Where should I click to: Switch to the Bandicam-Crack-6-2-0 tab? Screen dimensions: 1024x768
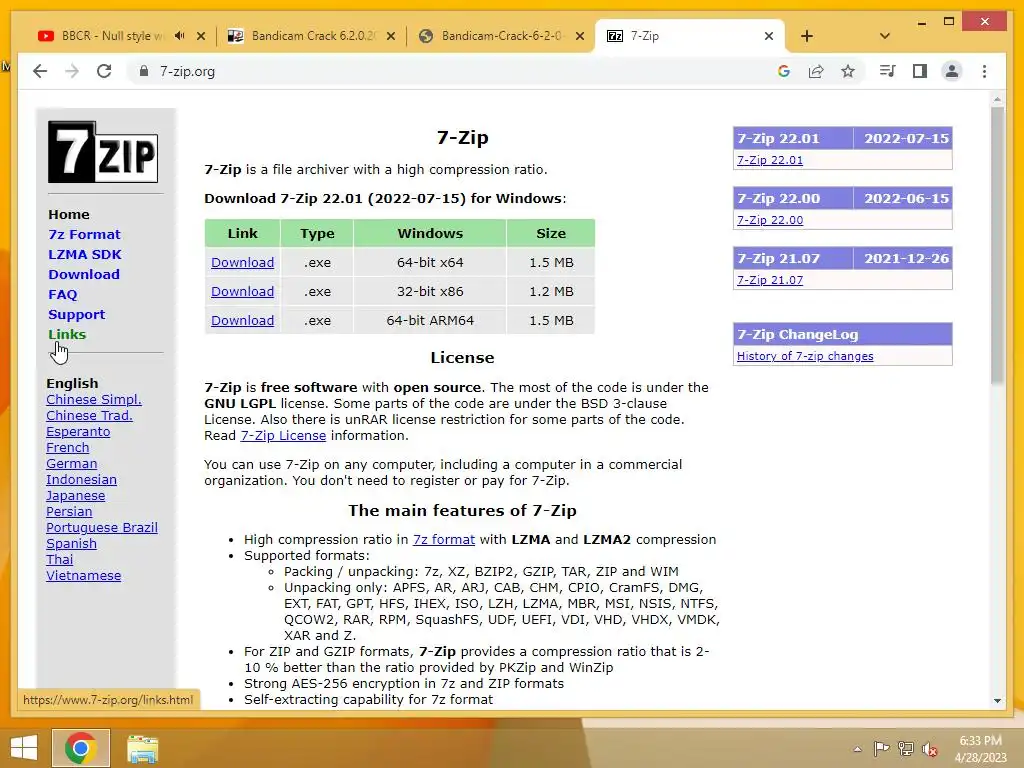pyautogui.click(x=501, y=36)
